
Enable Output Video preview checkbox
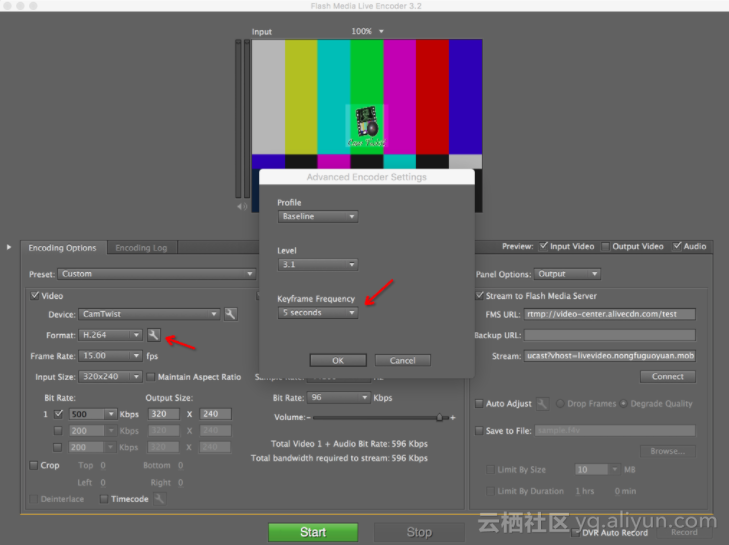click(605, 246)
